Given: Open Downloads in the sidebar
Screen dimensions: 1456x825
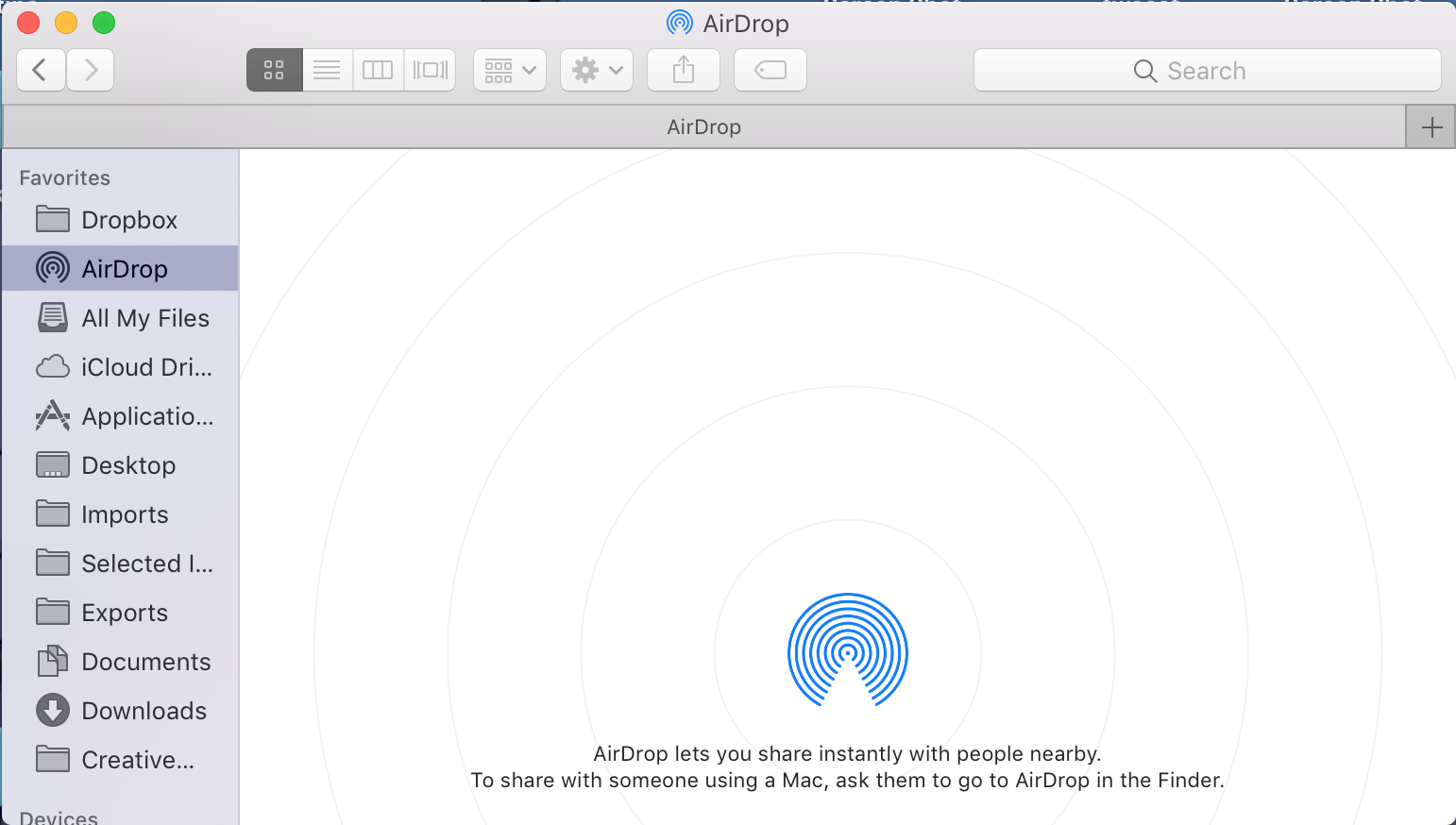Looking at the screenshot, I should [x=120, y=711].
